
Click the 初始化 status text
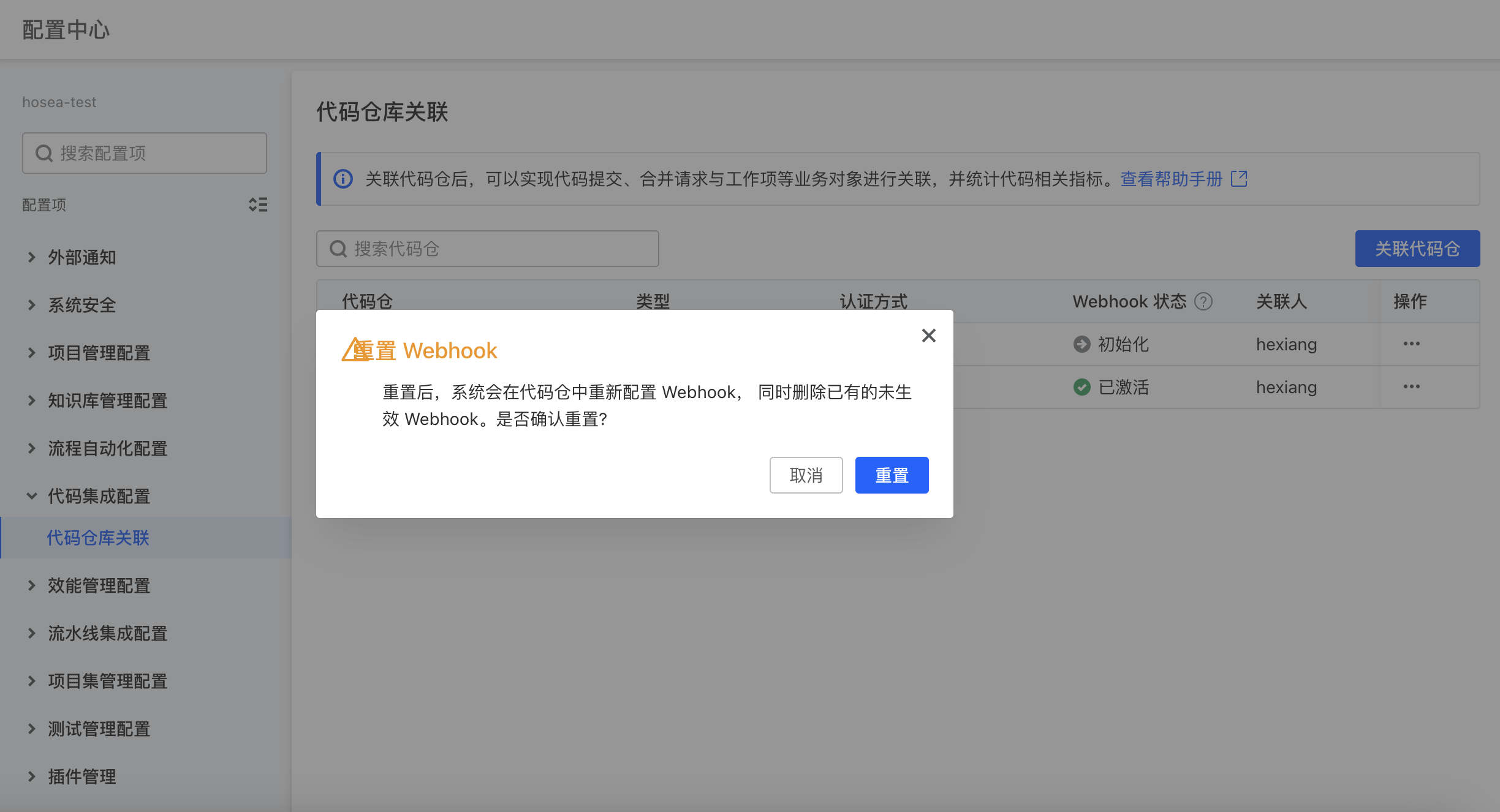[x=1123, y=344]
